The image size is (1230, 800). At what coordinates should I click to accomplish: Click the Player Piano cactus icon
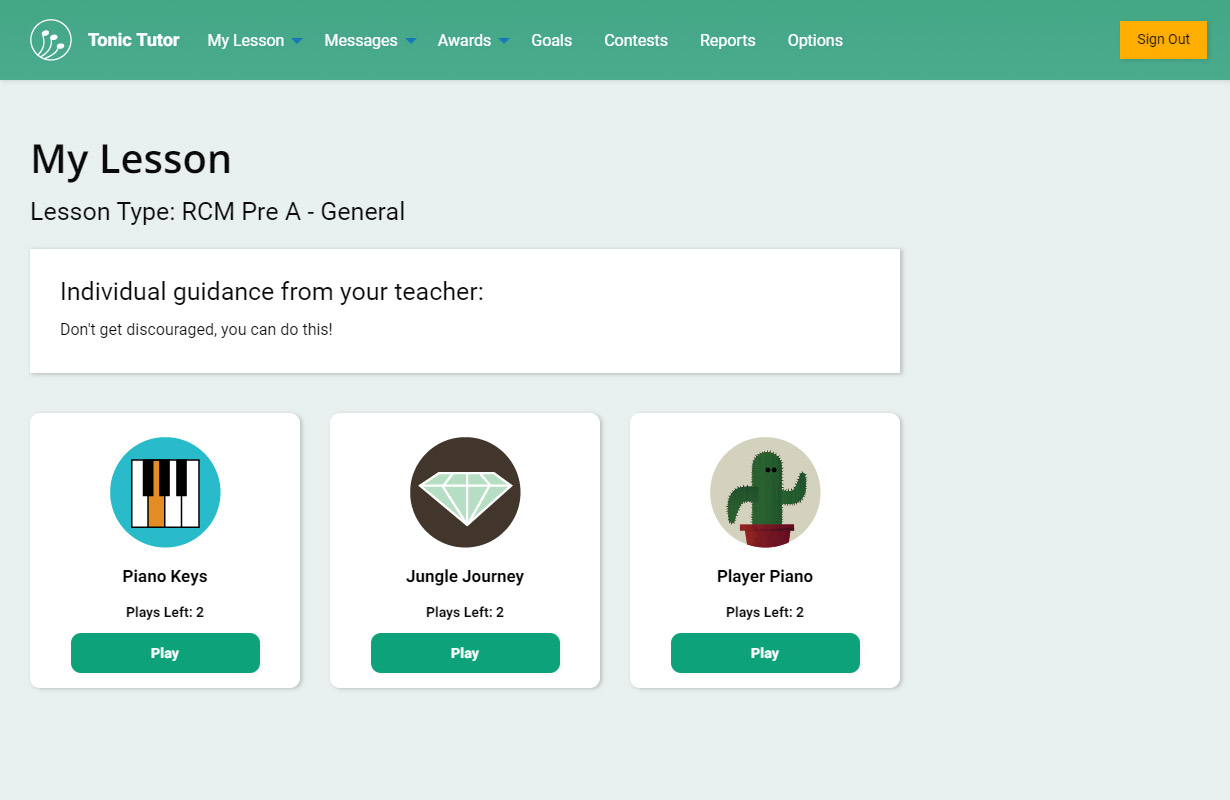765,492
